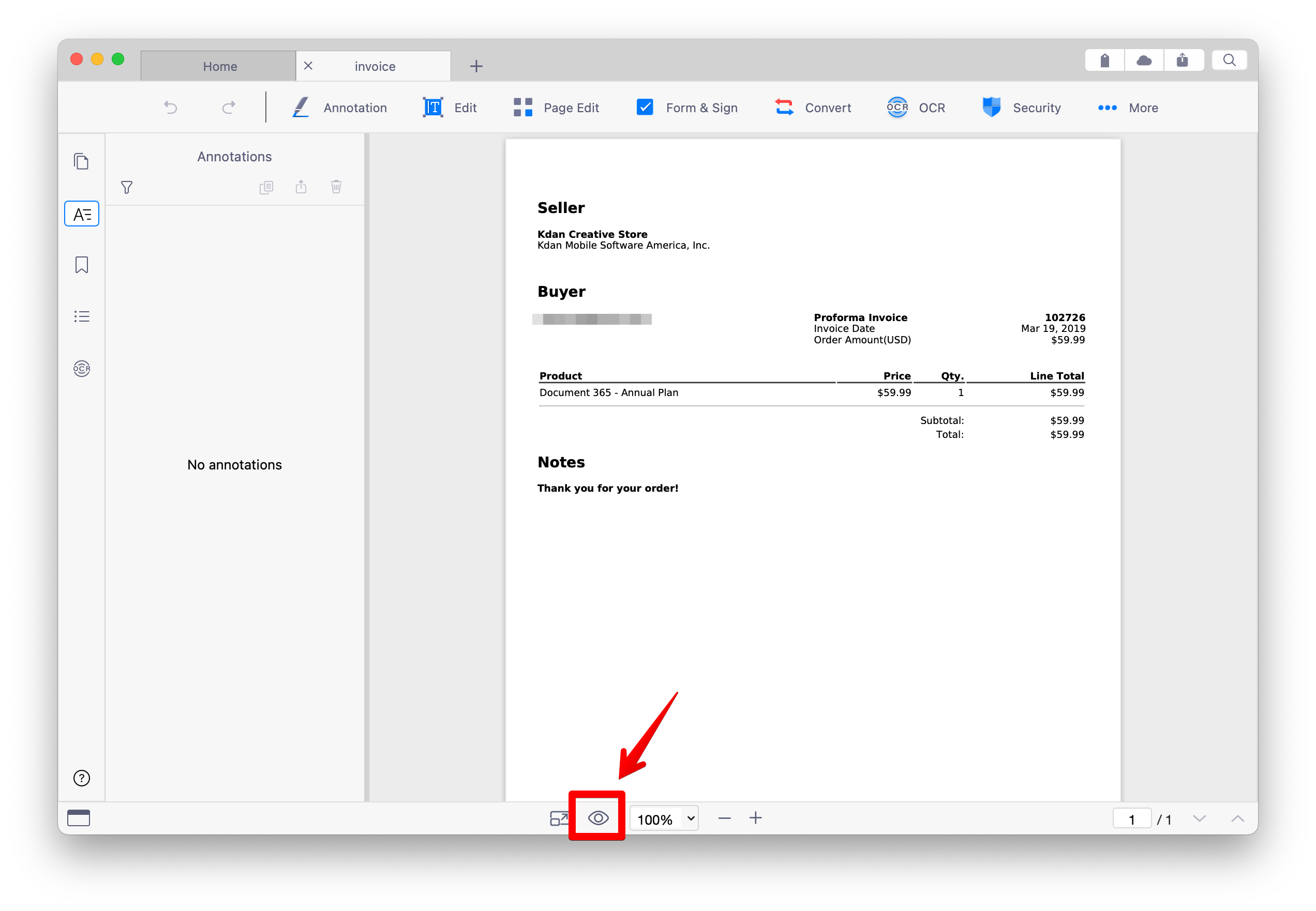Show page thumbnails sidebar panel

82,161
